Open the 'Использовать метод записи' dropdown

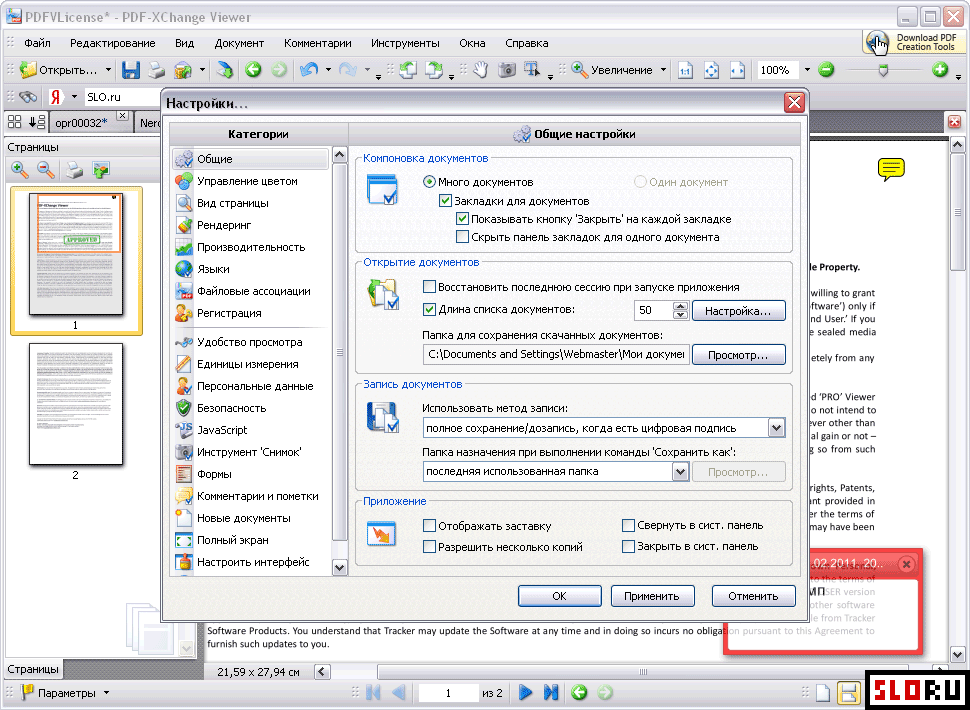coord(776,428)
